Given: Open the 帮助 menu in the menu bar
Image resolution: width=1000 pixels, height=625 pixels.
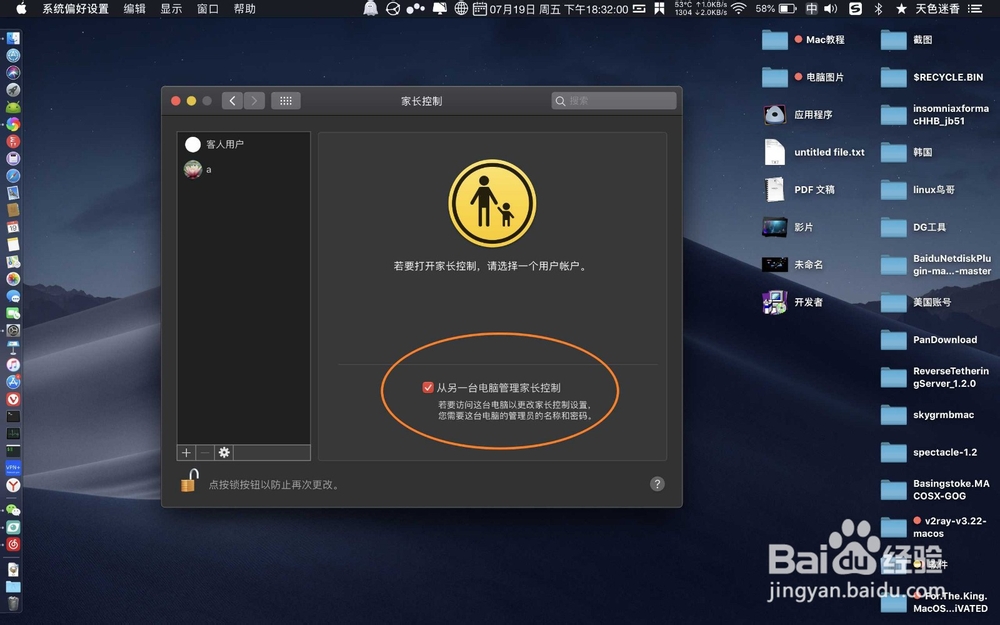Looking at the screenshot, I should pos(245,9).
